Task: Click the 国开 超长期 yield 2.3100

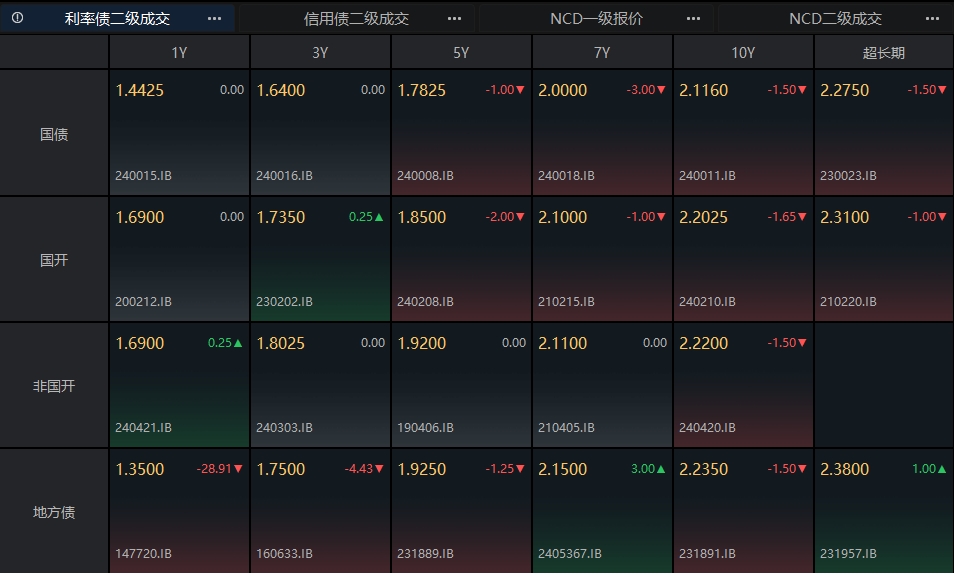Action: point(844,217)
